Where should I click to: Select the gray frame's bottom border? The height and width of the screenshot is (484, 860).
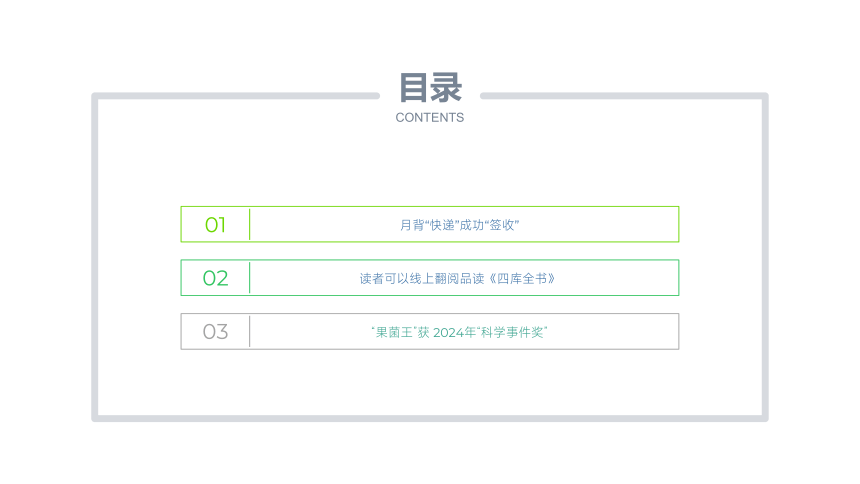[430, 418]
